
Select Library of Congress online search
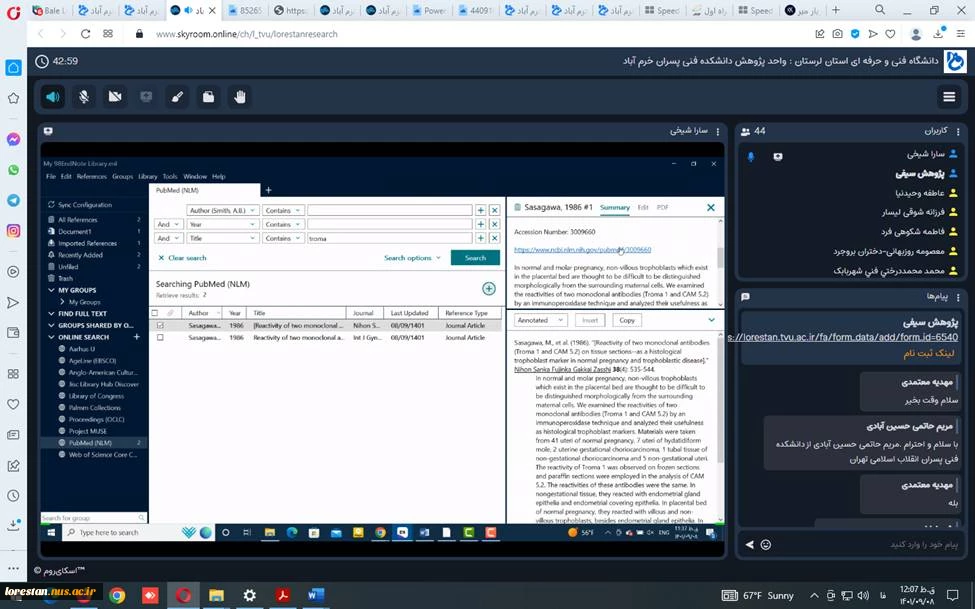click(x=96, y=396)
